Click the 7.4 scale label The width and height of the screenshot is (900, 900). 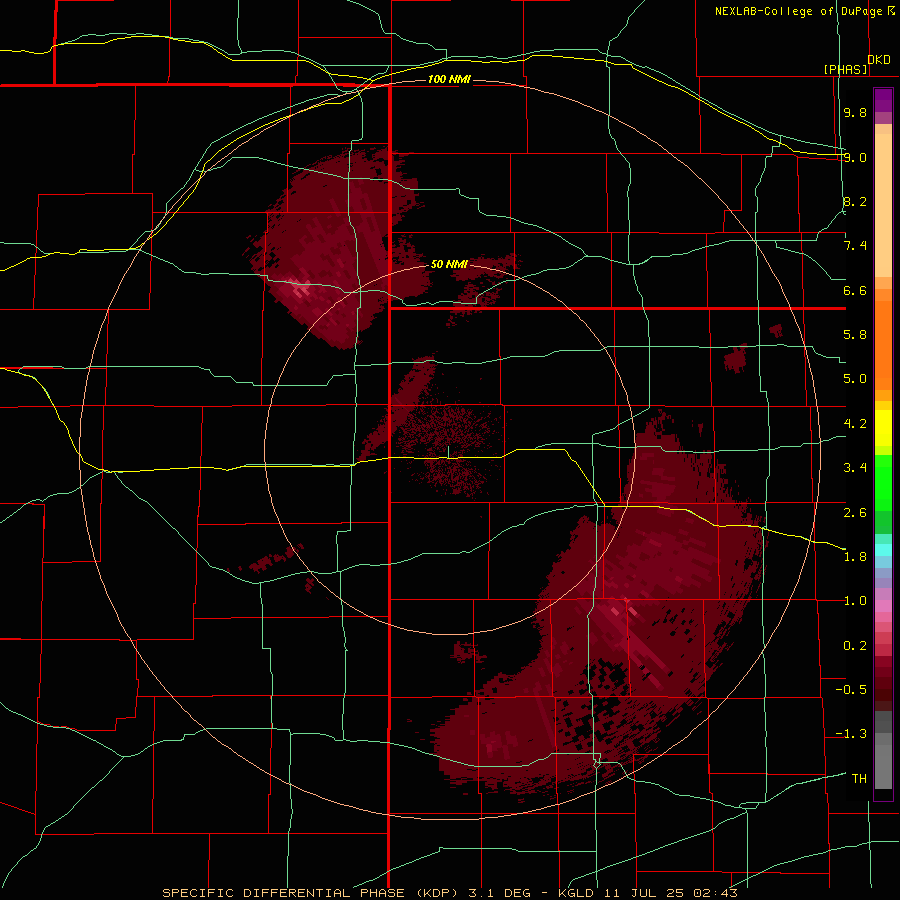(855, 246)
